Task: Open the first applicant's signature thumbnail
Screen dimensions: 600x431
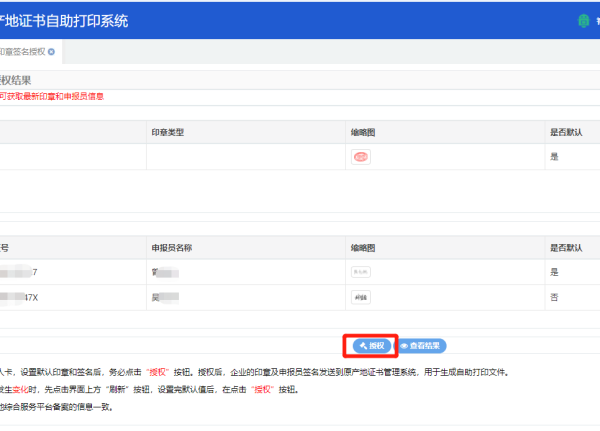Action: click(360, 272)
